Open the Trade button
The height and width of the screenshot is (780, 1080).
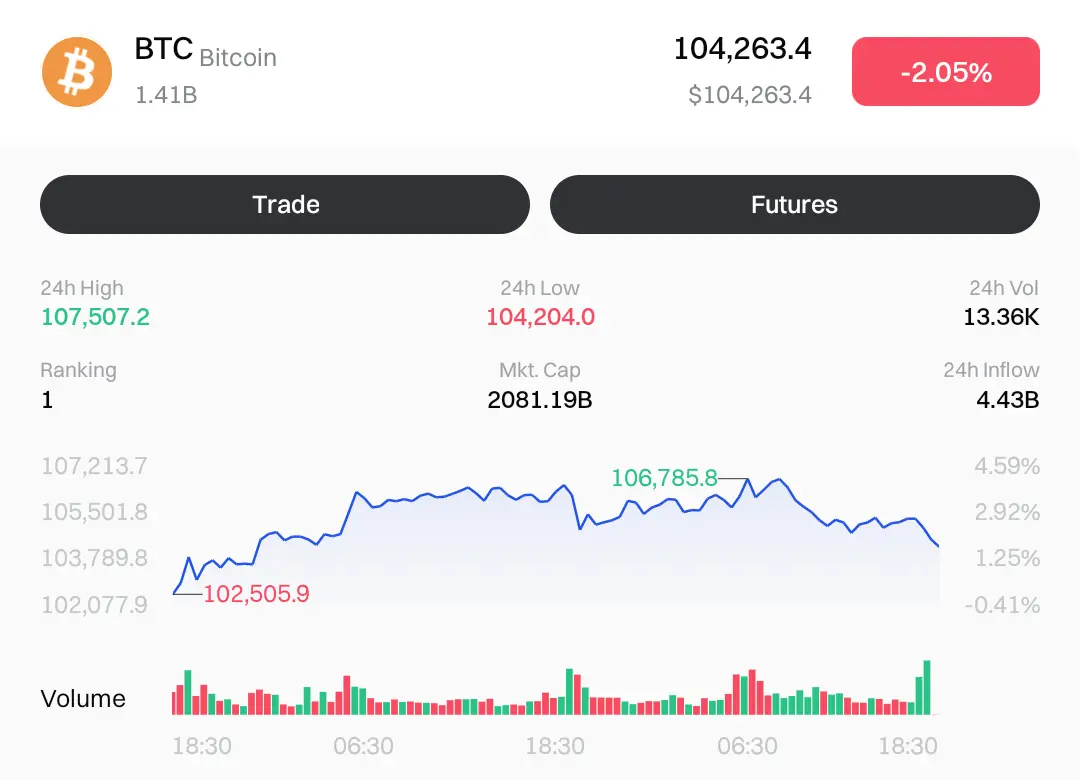(285, 205)
